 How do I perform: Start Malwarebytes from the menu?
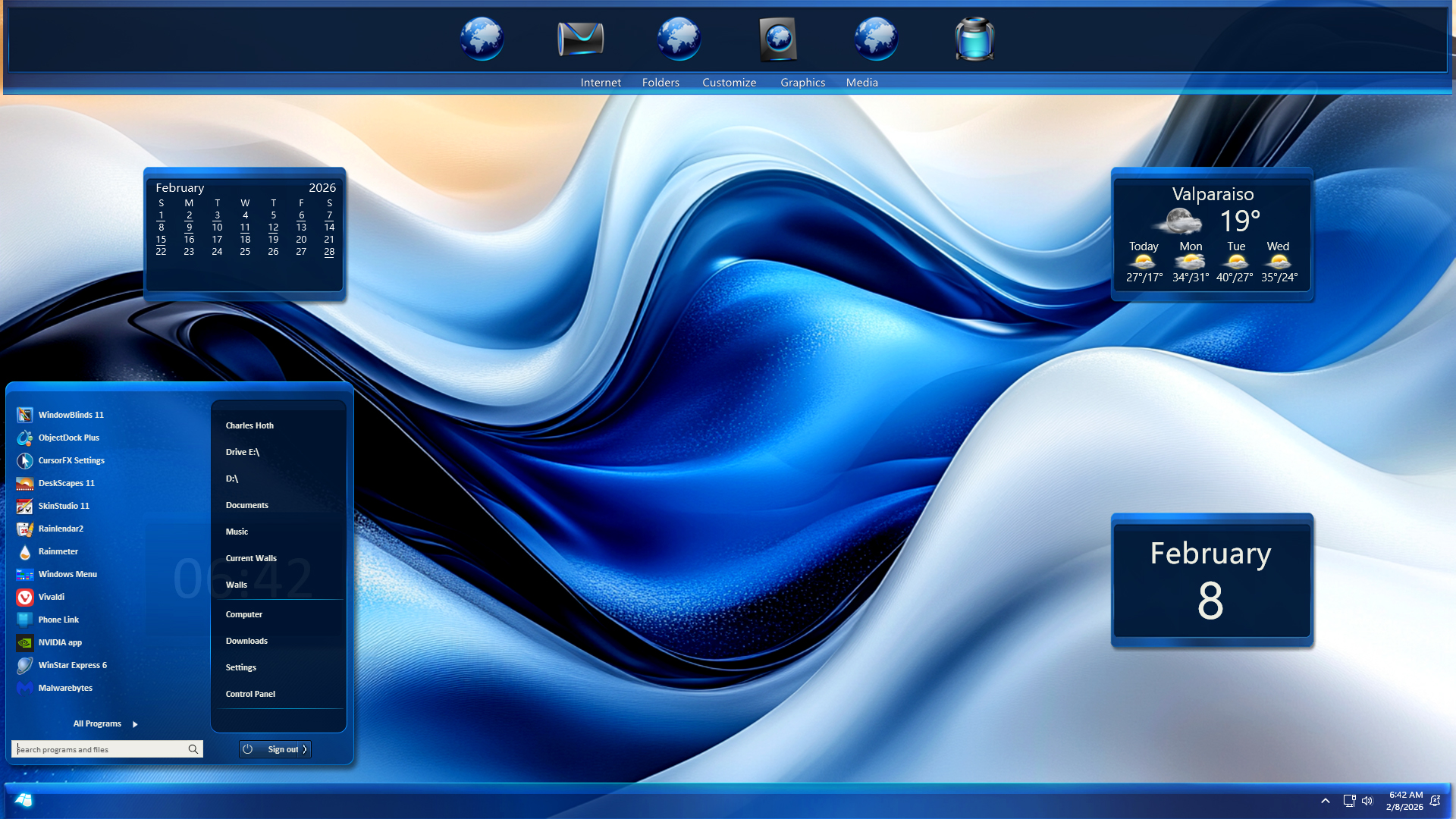(x=65, y=688)
